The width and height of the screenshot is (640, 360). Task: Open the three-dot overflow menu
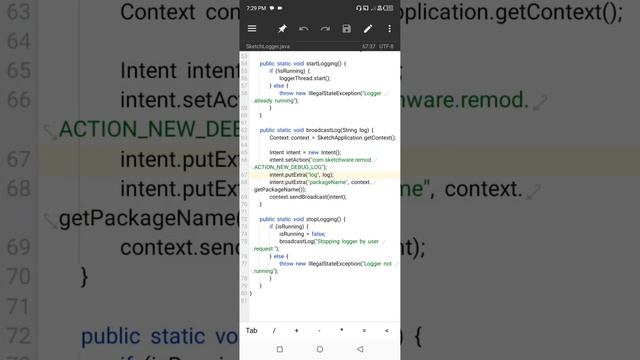(389, 29)
